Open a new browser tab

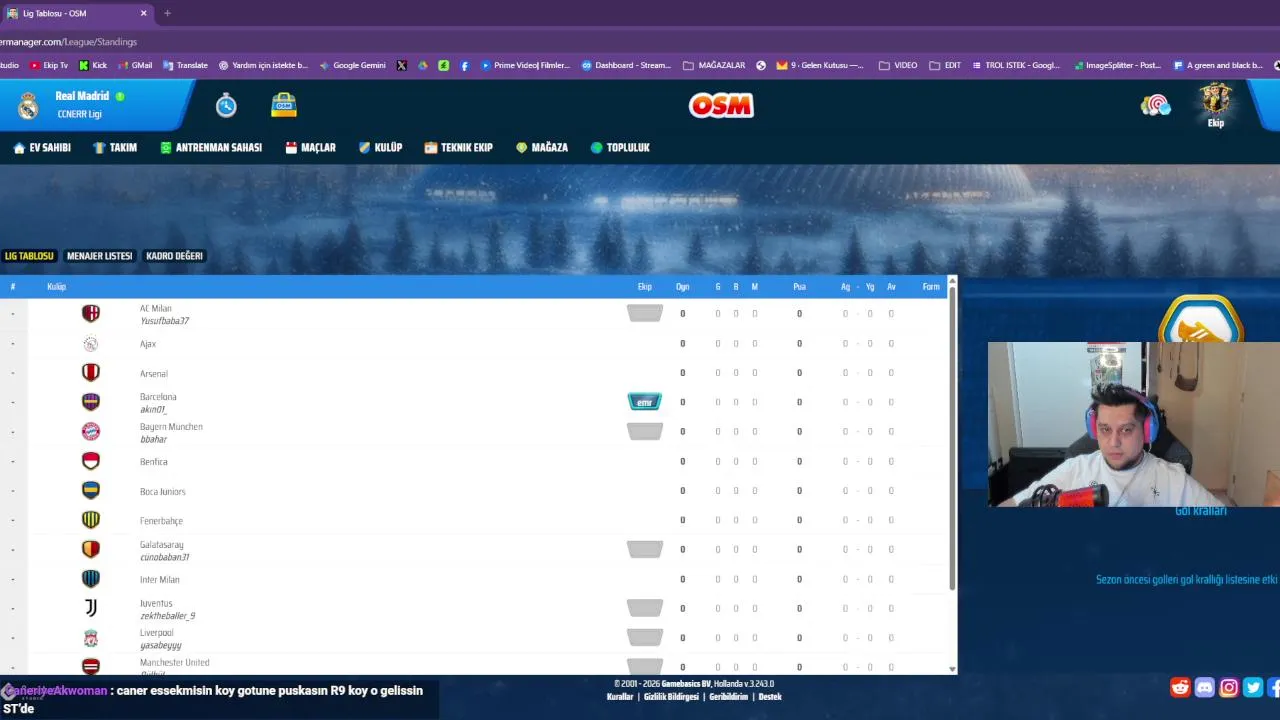point(167,13)
